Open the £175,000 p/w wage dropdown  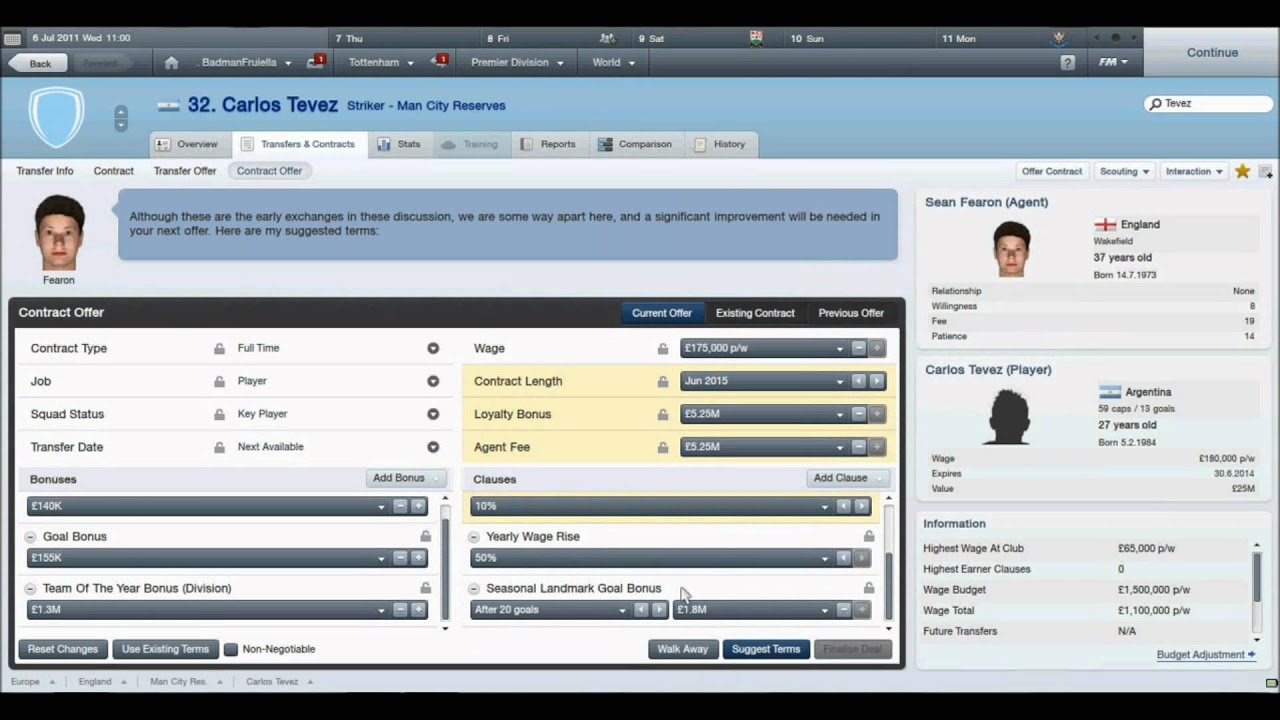click(x=764, y=348)
